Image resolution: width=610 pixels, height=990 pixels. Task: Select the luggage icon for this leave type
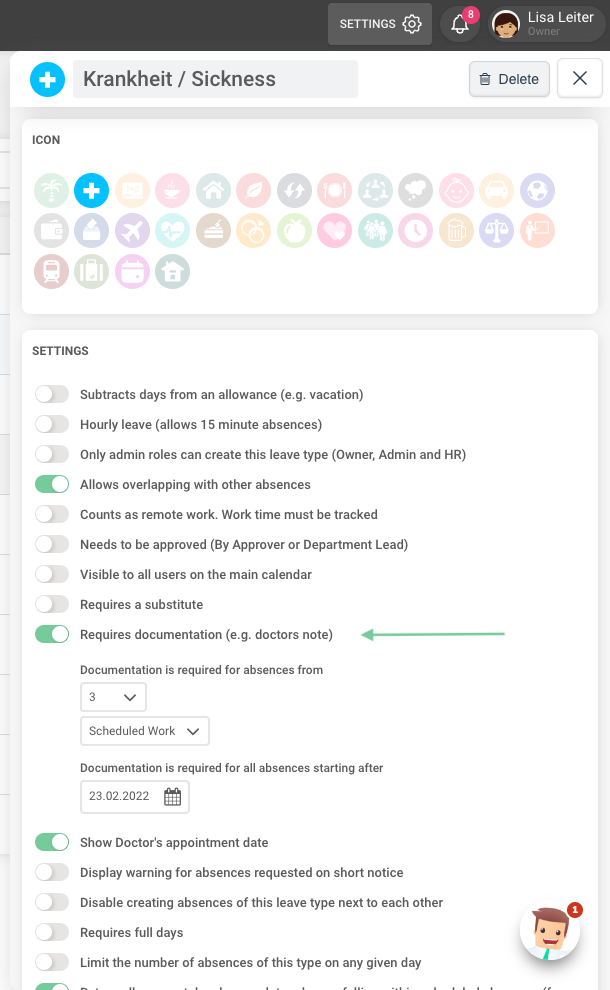(91, 271)
